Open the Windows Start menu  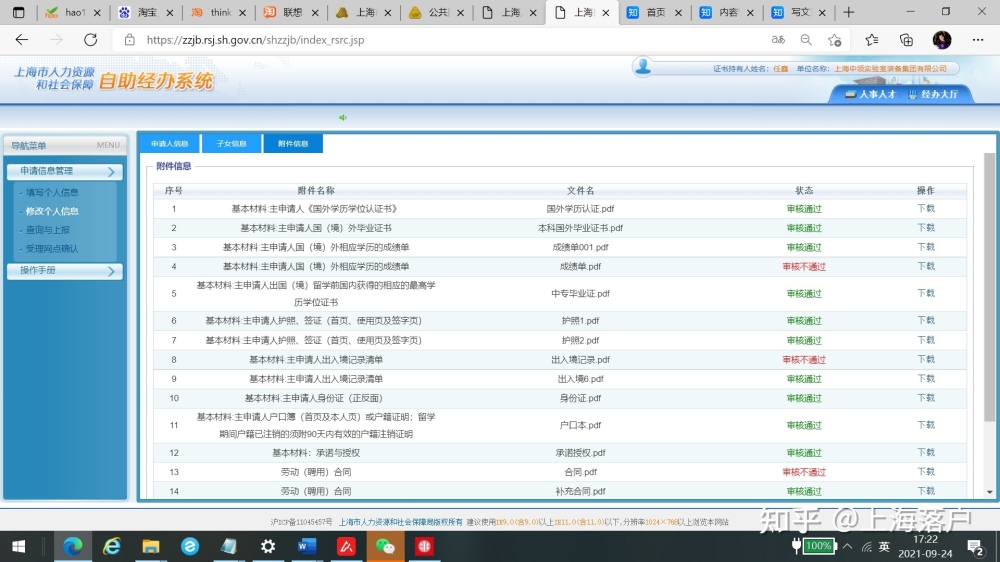click(x=18, y=546)
